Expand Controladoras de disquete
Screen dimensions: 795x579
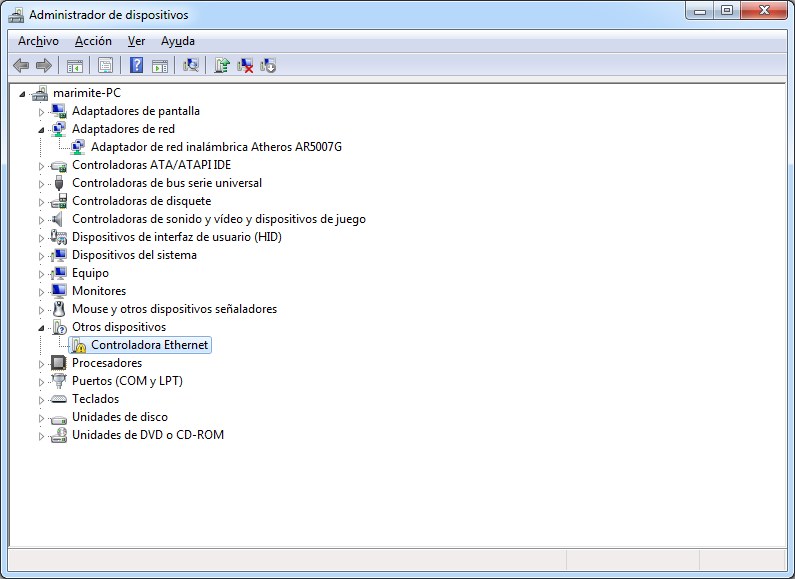(x=41, y=202)
